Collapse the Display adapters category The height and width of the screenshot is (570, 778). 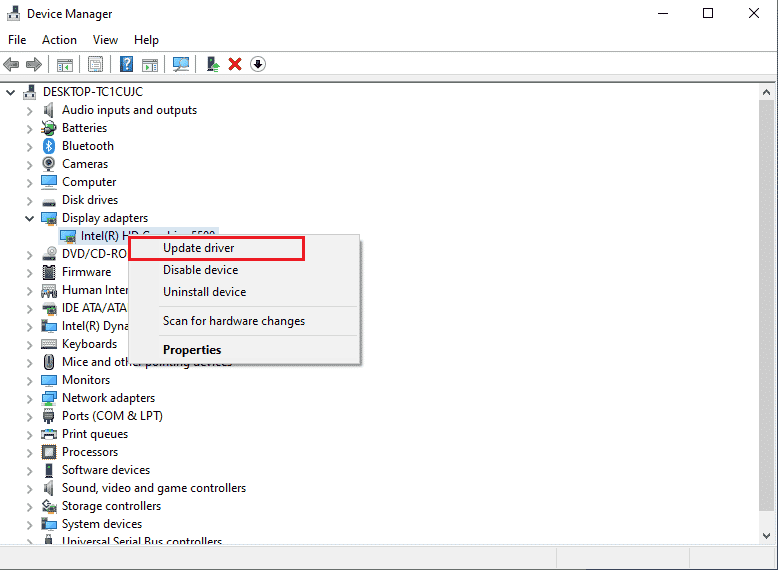pyautogui.click(x=29, y=218)
